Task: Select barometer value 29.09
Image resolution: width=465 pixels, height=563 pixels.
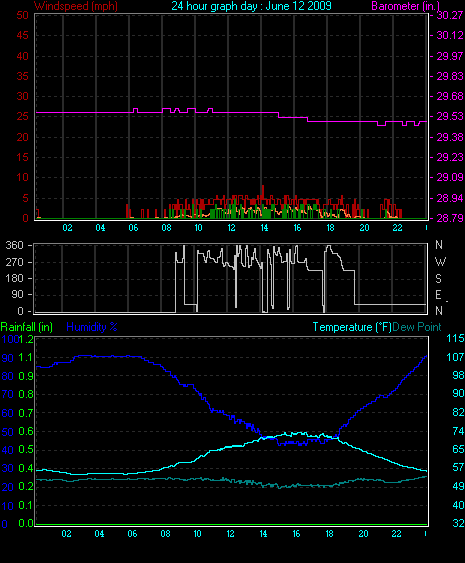Action: click(450, 177)
